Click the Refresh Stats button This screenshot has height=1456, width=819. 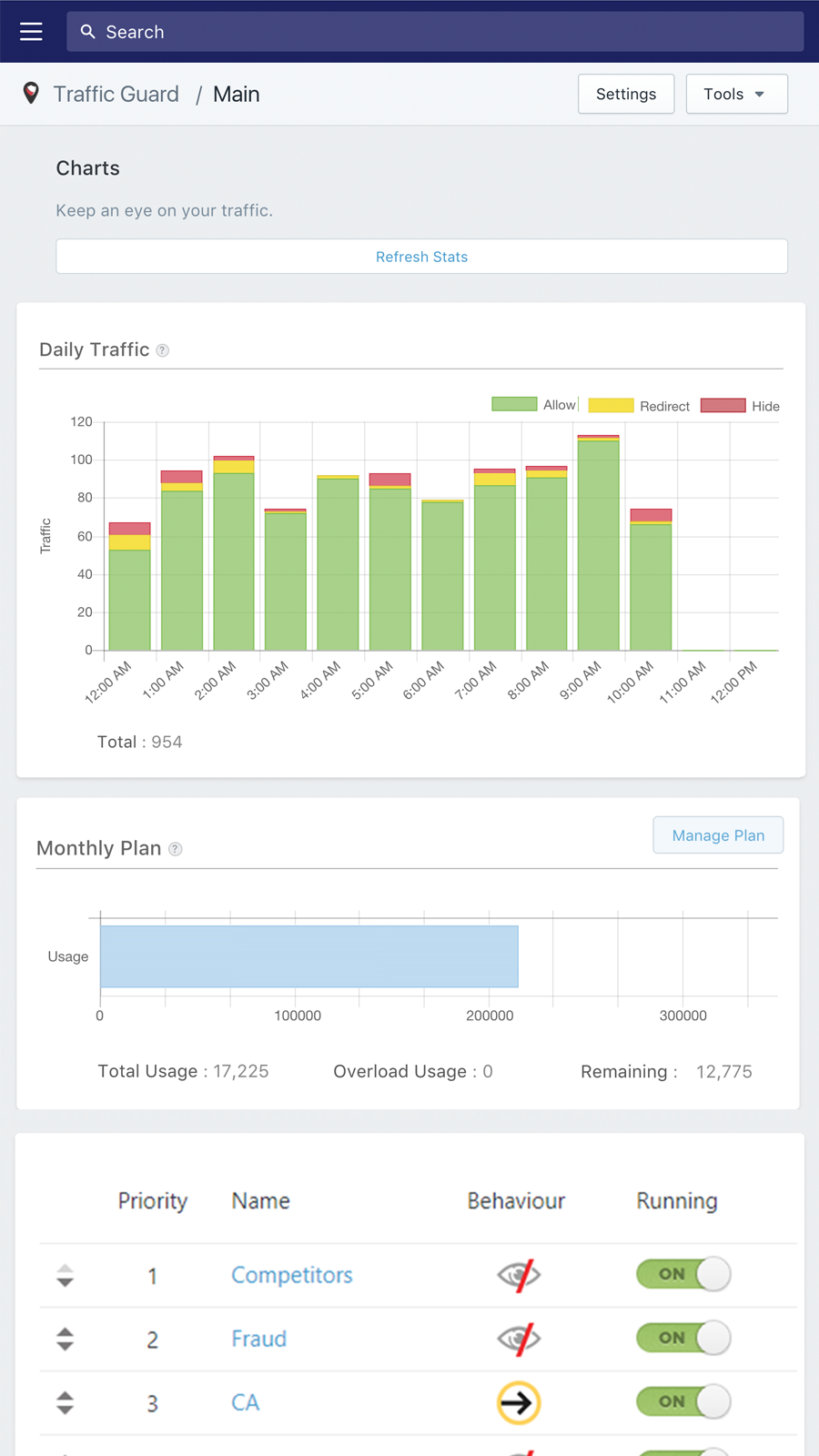point(421,257)
